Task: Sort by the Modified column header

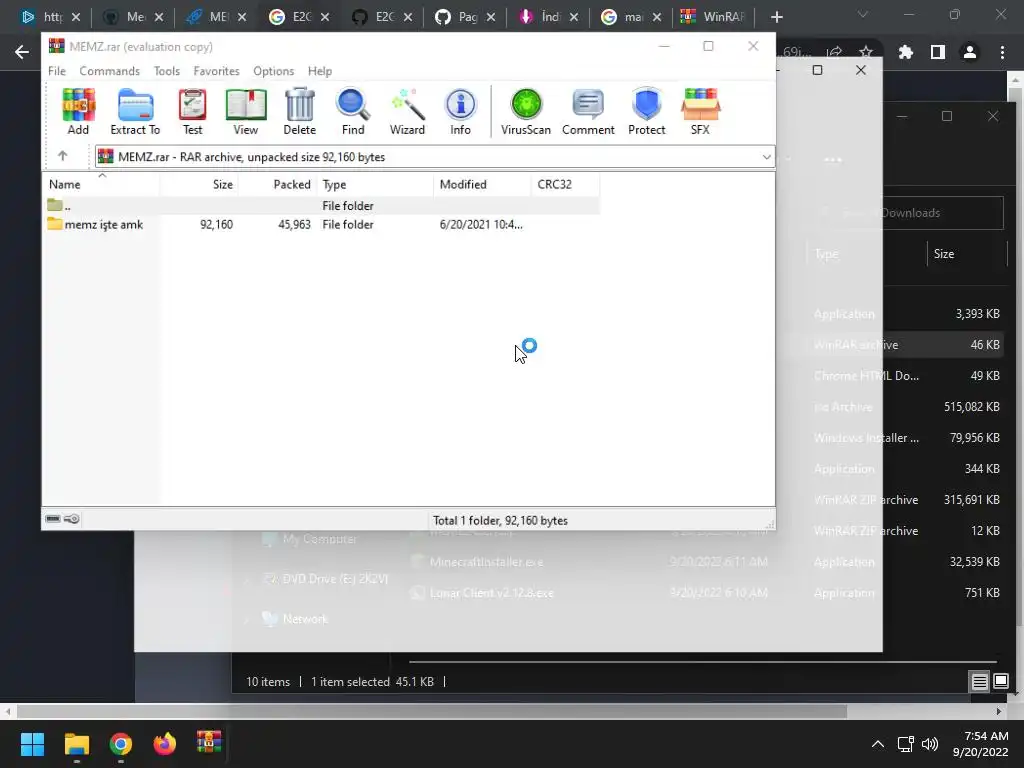Action: point(482,184)
